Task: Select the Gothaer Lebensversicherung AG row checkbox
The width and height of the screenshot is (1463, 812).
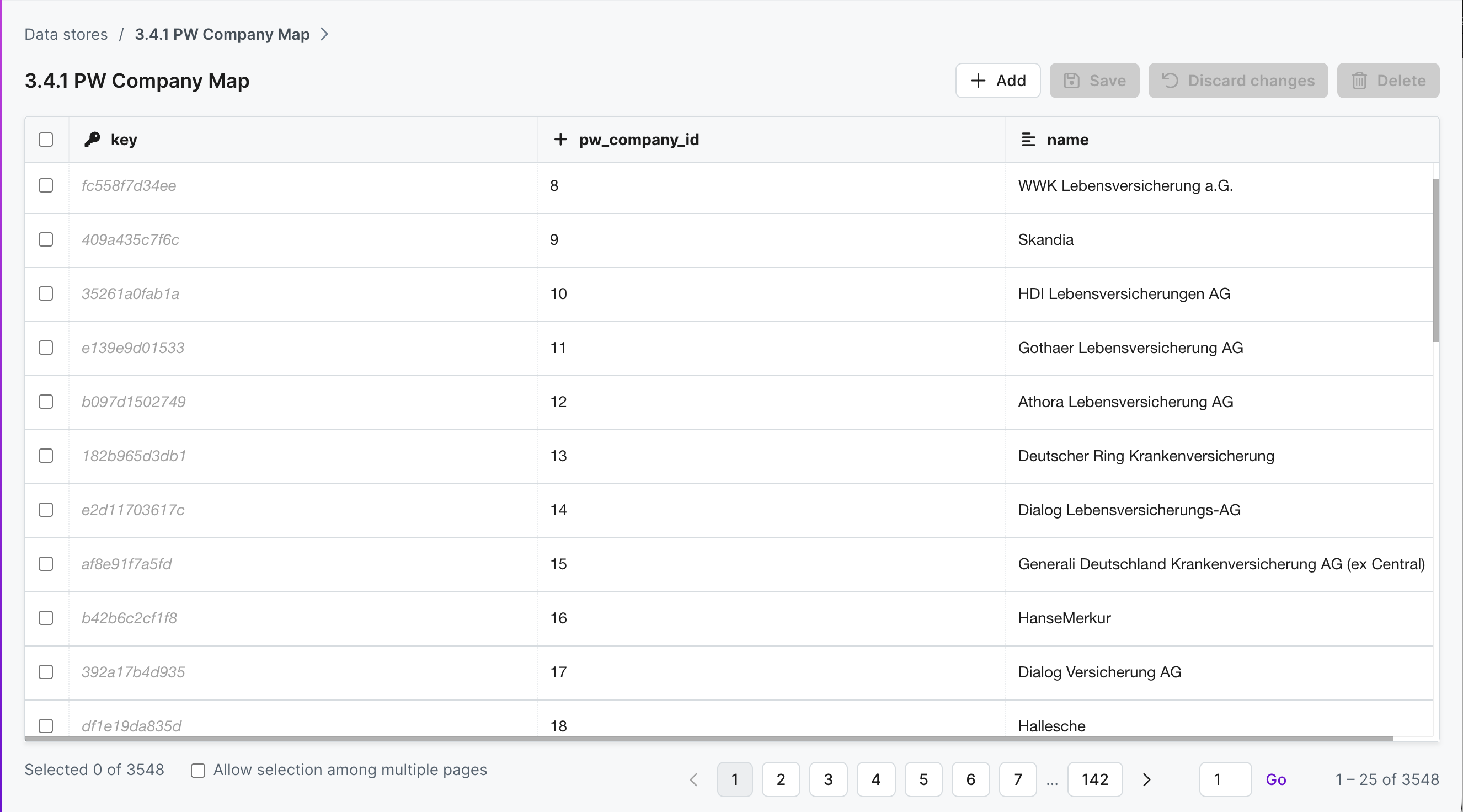Action: point(46,348)
